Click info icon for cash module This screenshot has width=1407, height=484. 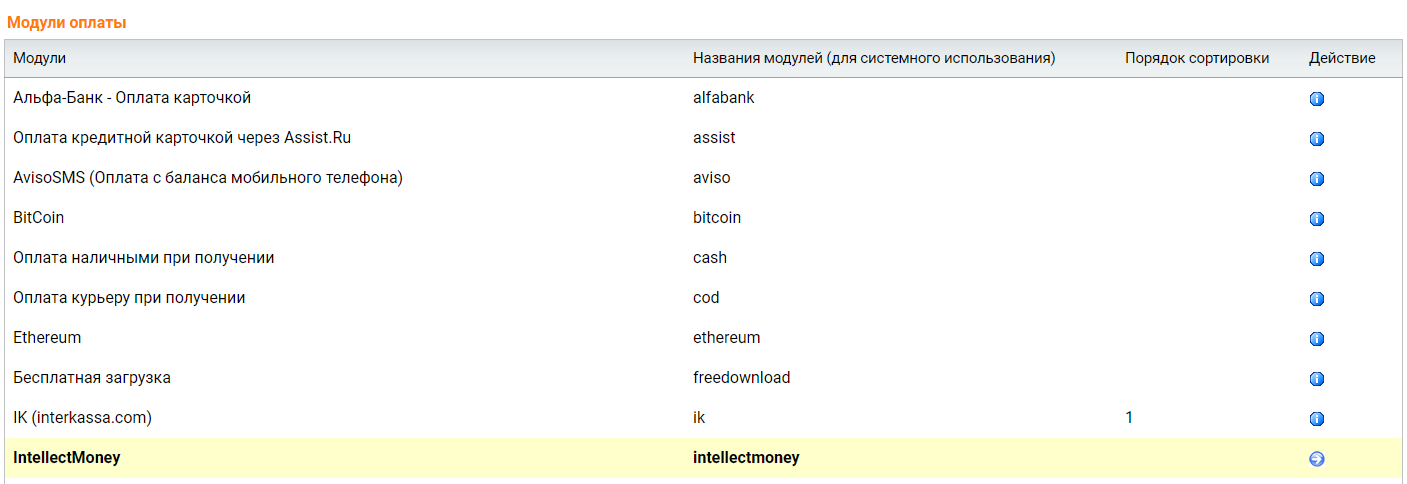tap(1316, 259)
